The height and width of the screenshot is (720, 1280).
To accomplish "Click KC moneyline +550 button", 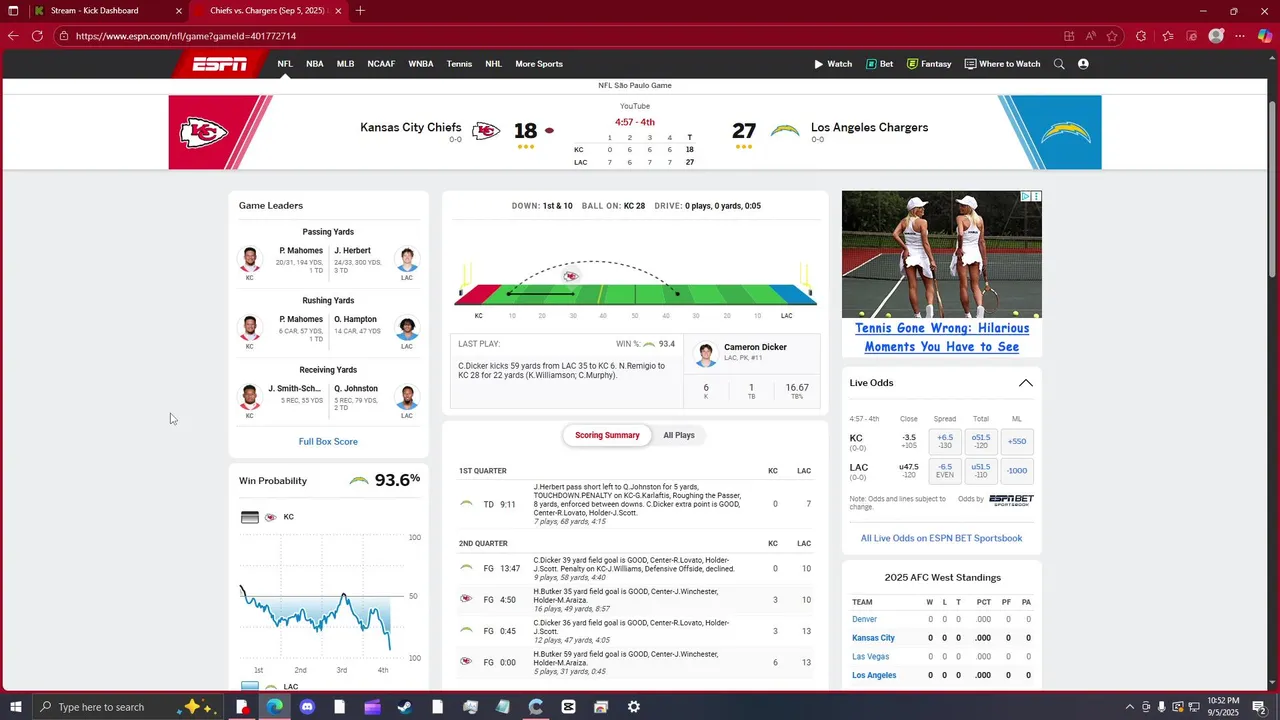I will pyautogui.click(x=1017, y=441).
